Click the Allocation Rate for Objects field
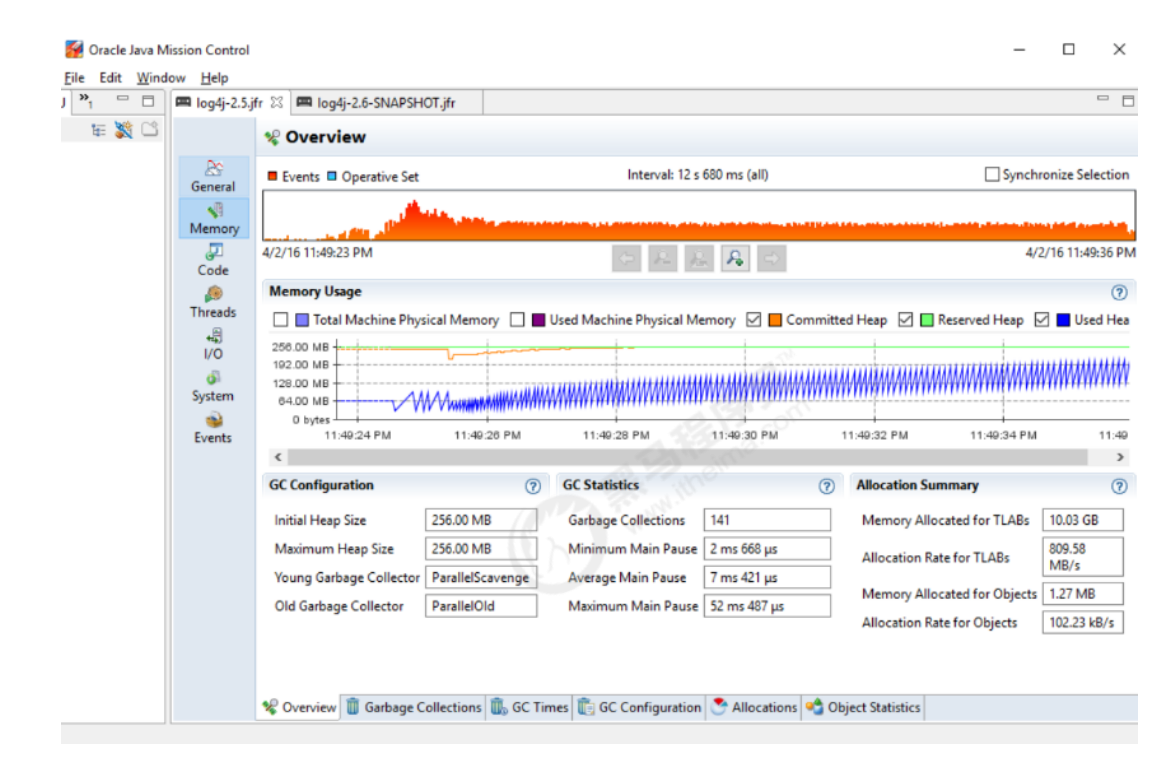 pyautogui.click(x=1082, y=623)
